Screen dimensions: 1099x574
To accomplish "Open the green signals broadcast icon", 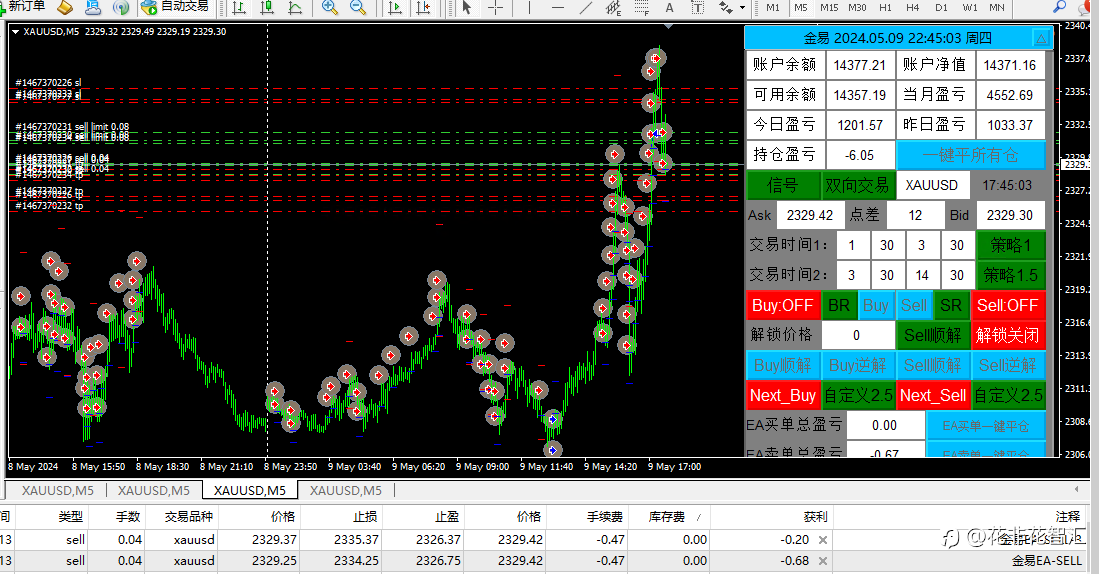I will point(121,8).
